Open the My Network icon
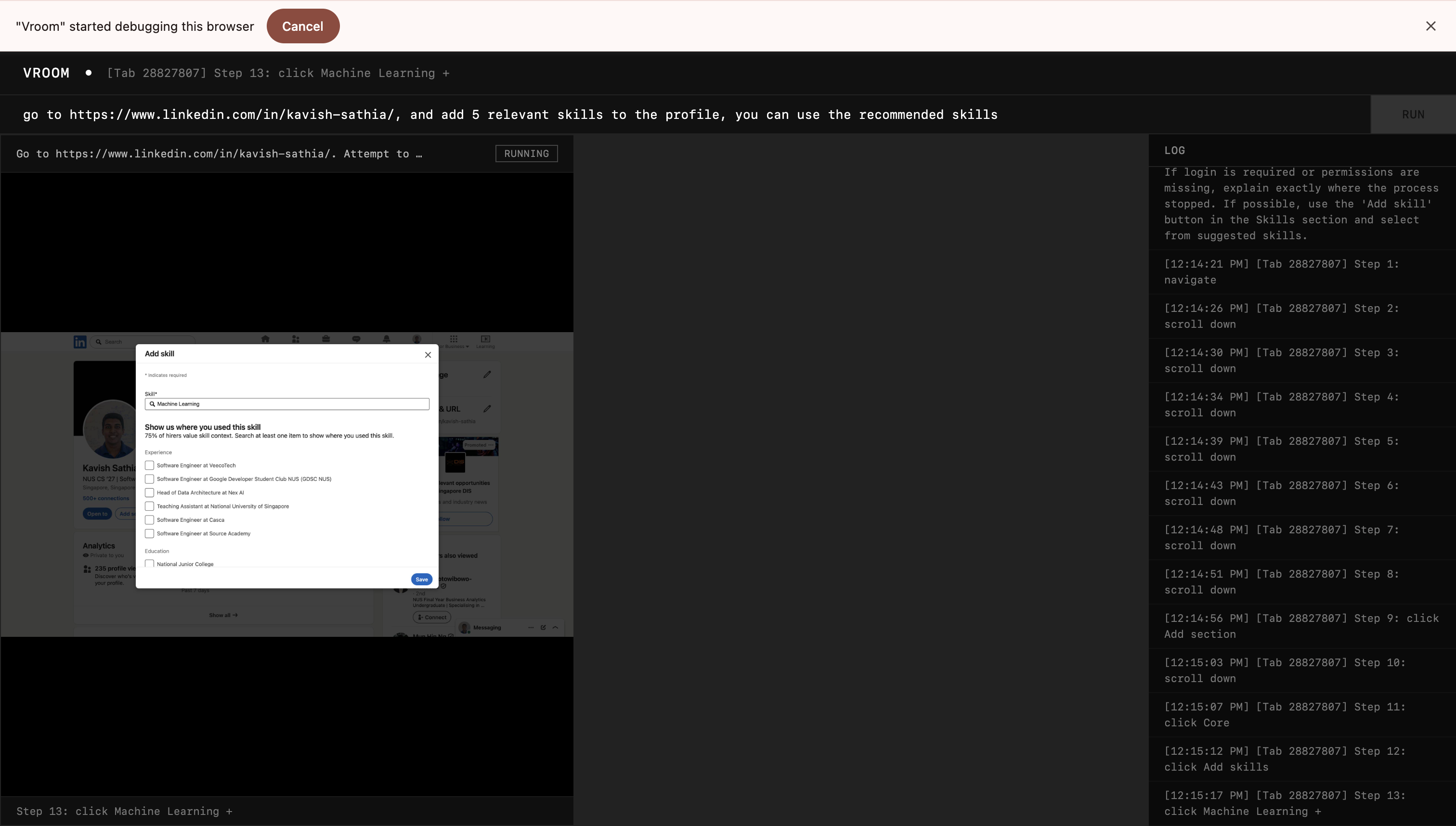This screenshot has height=826, width=1456. point(296,339)
